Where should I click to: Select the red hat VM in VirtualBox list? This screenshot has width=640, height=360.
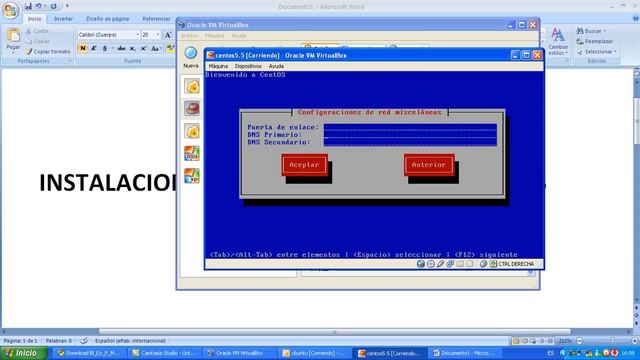tap(192, 109)
